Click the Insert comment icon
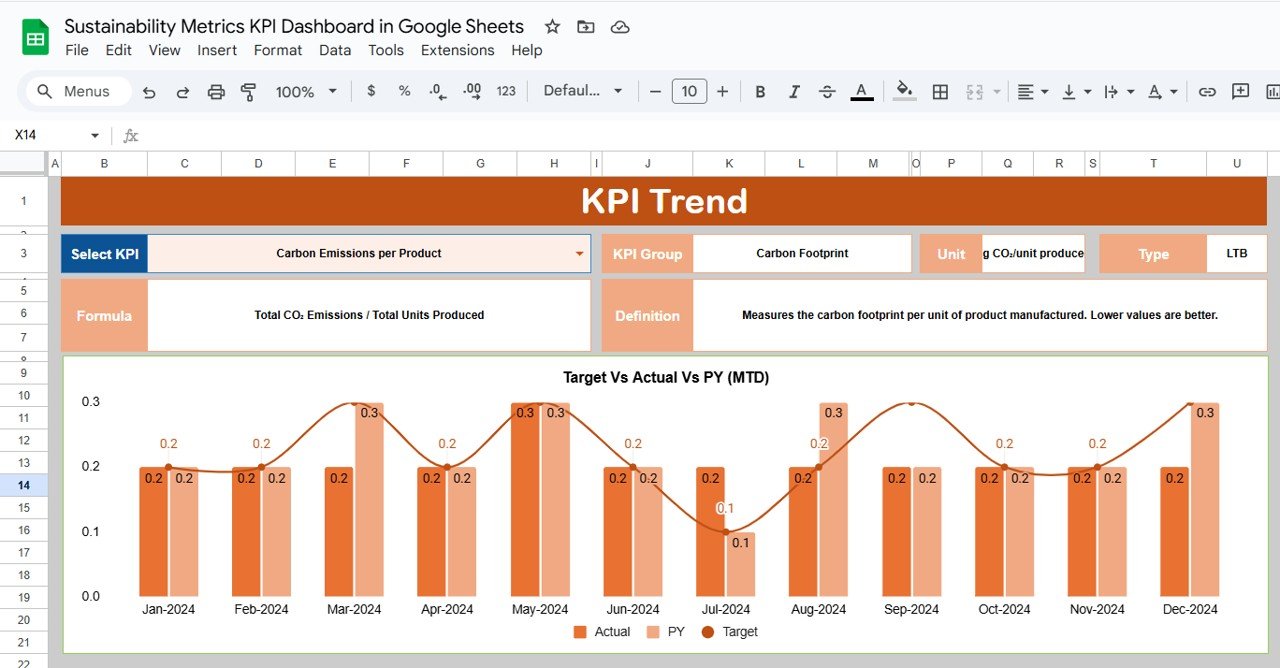1280x668 pixels. click(x=1240, y=91)
